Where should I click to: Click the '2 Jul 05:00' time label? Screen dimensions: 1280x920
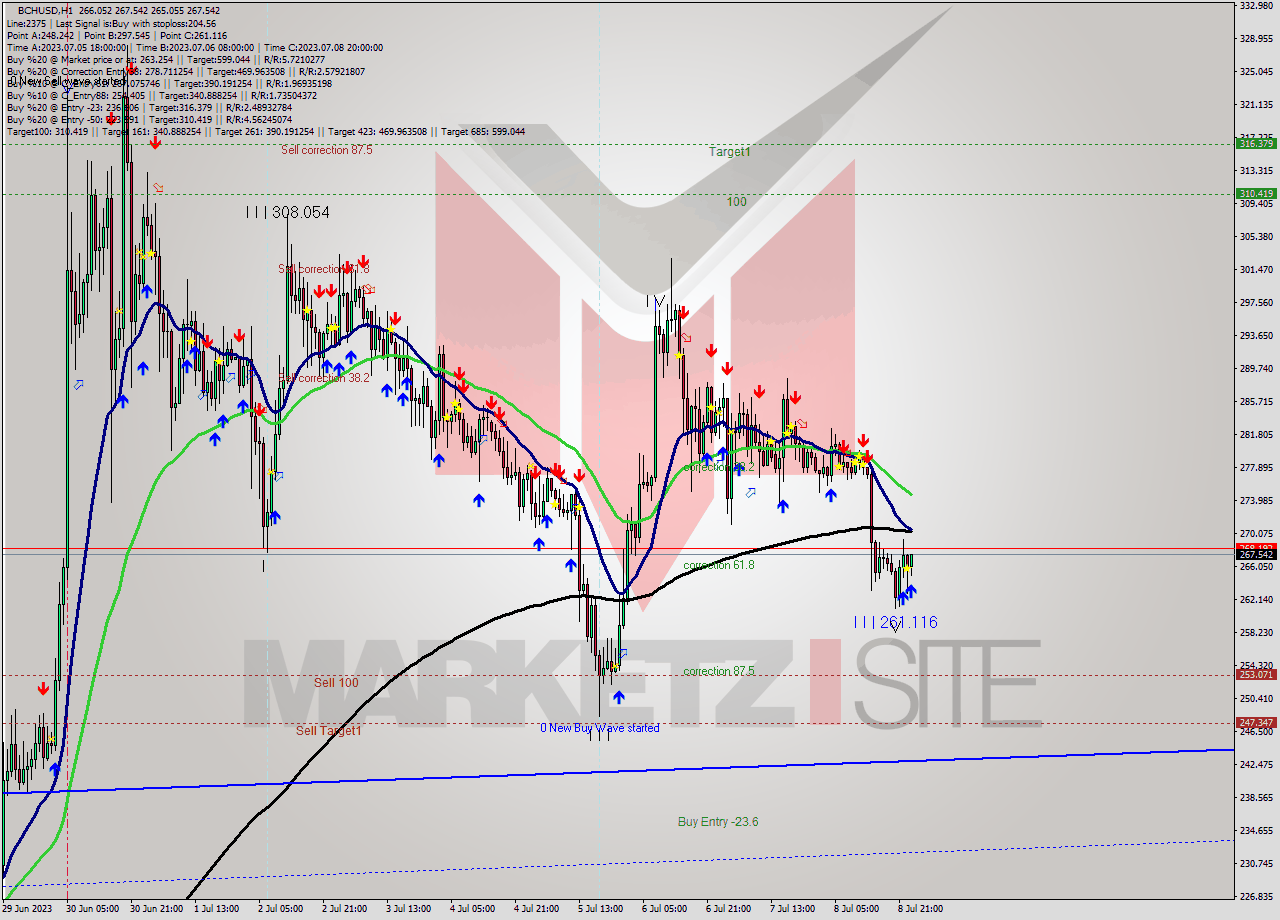[281, 909]
